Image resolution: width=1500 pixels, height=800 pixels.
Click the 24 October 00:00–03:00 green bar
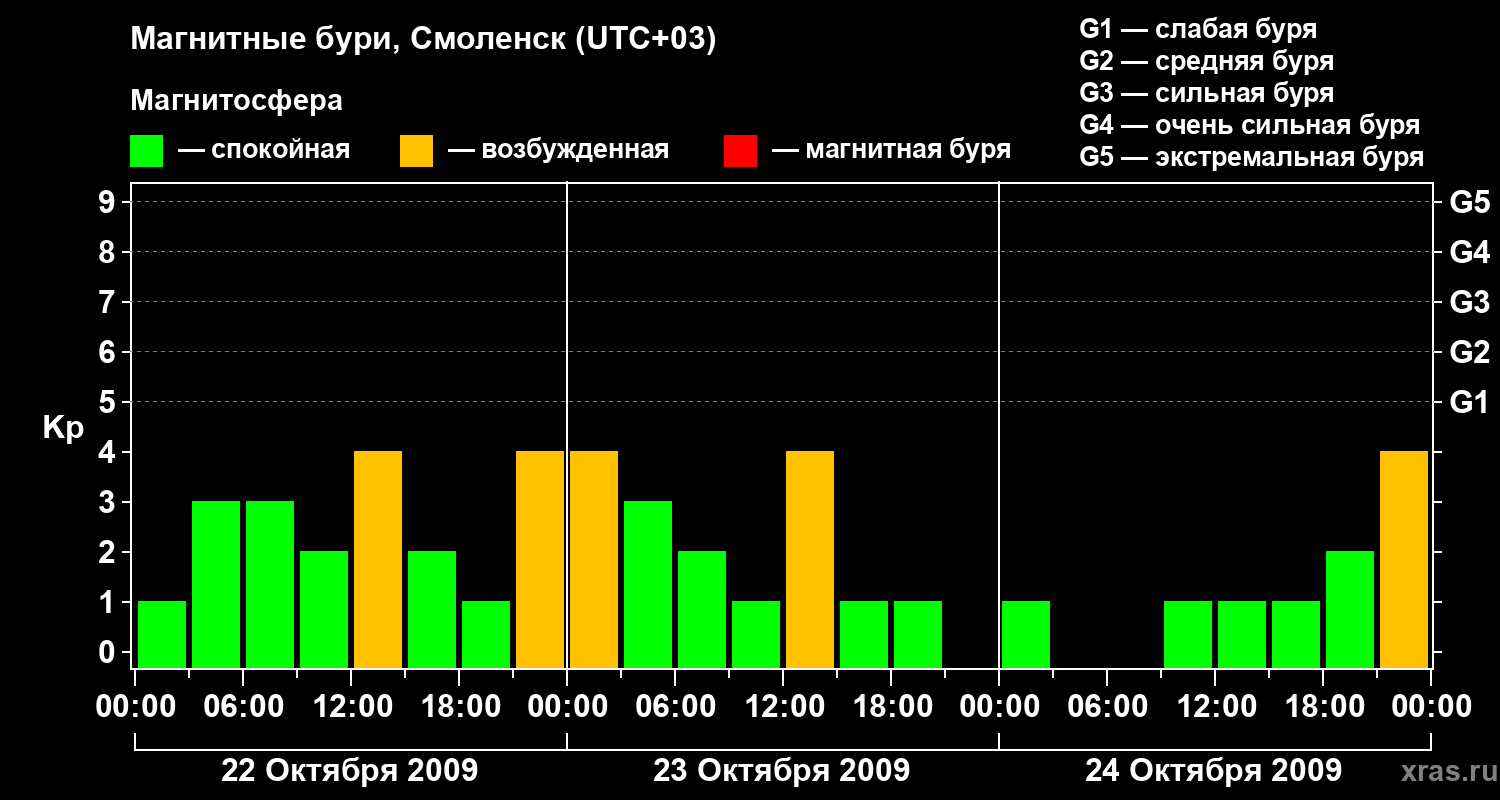tap(1026, 634)
